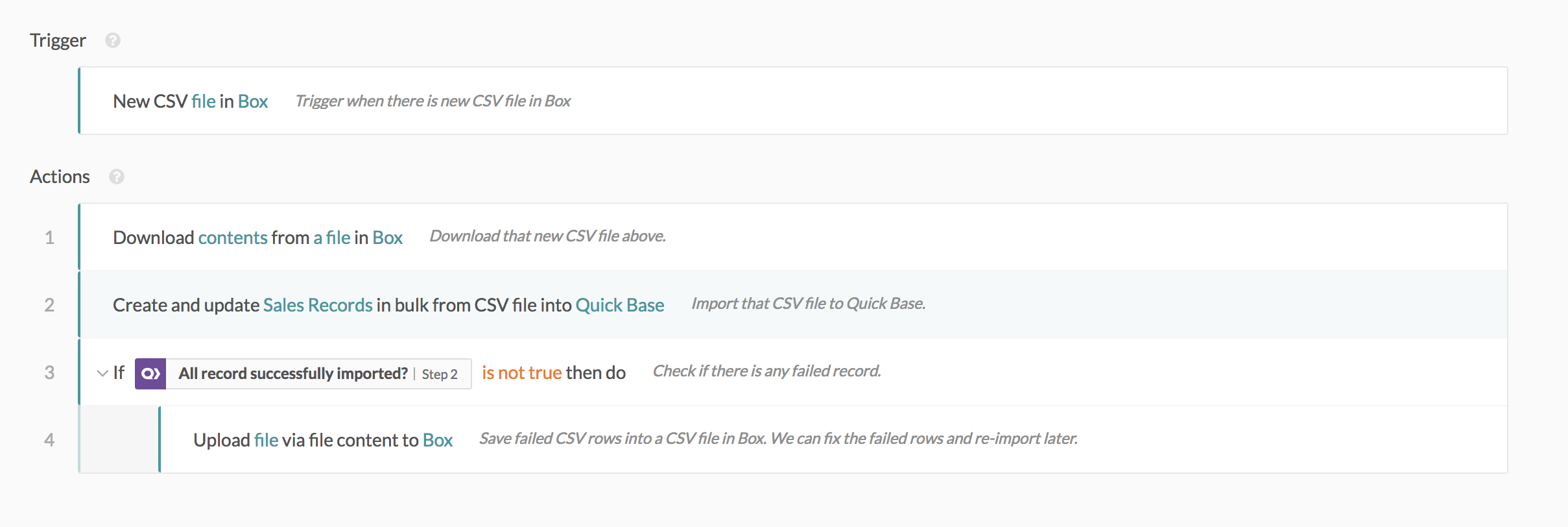This screenshot has width=1568, height=527.
Task: Click the 'contents' link in step 1
Action: (233, 238)
